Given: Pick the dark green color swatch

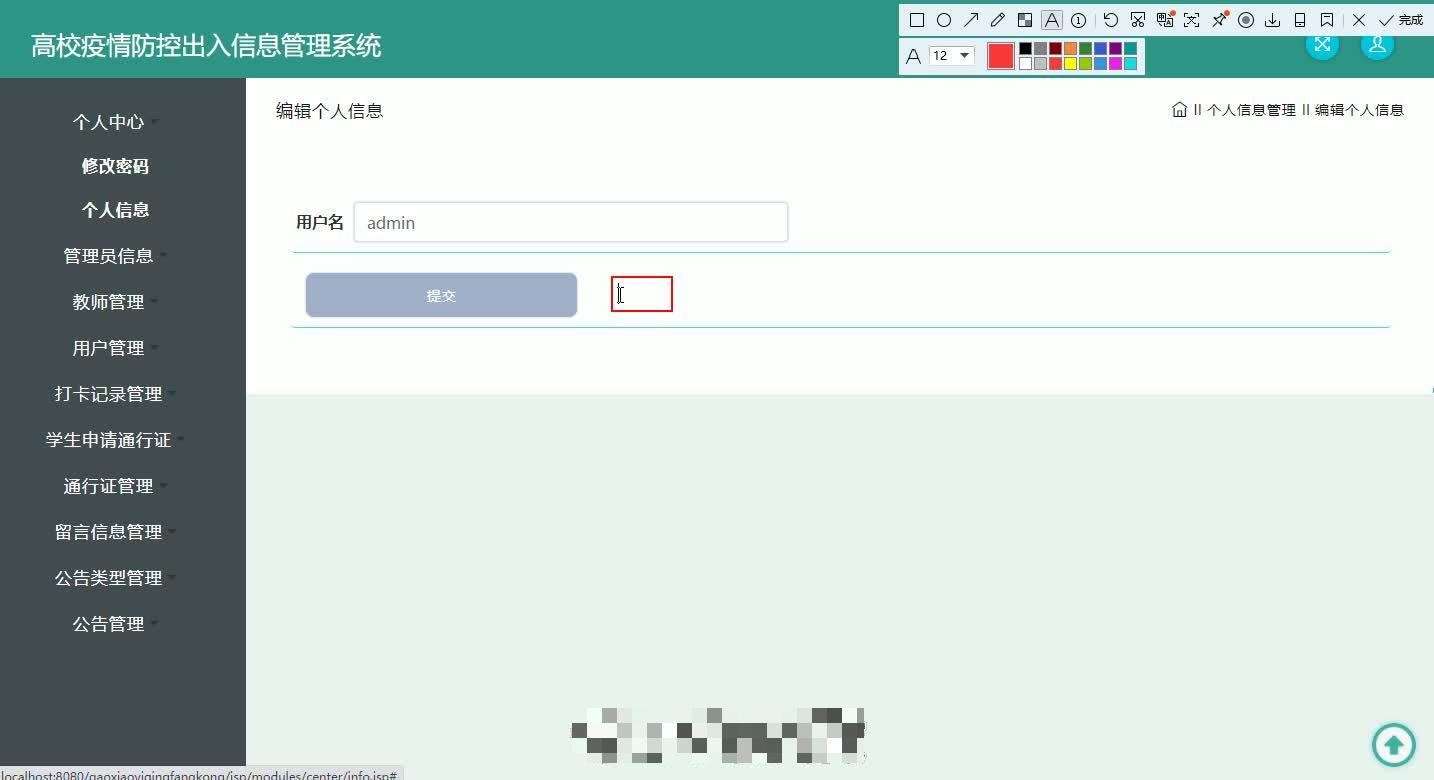Looking at the screenshot, I should pyautogui.click(x=1085, y=48).
